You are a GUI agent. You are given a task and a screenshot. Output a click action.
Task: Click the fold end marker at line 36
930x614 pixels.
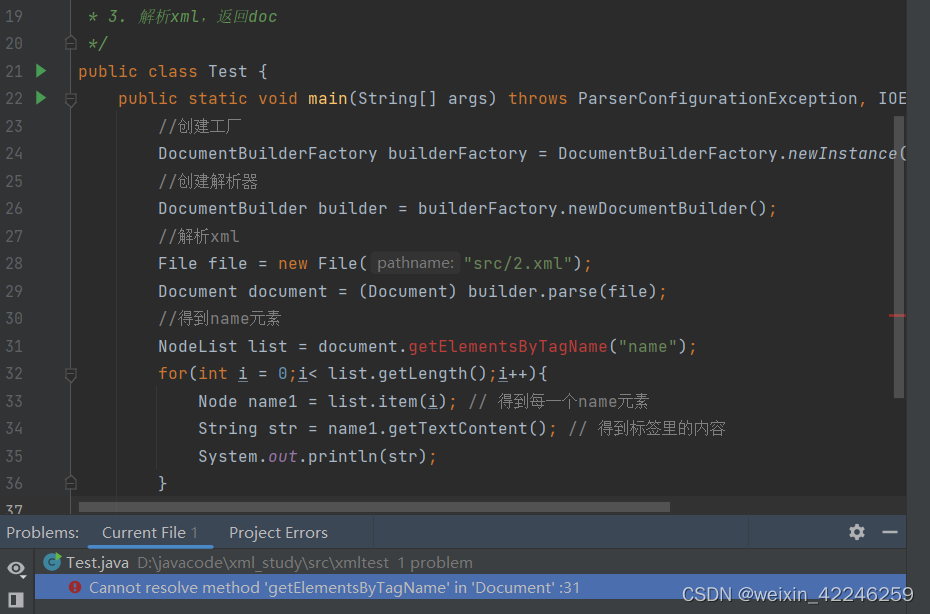click(71, 483)
